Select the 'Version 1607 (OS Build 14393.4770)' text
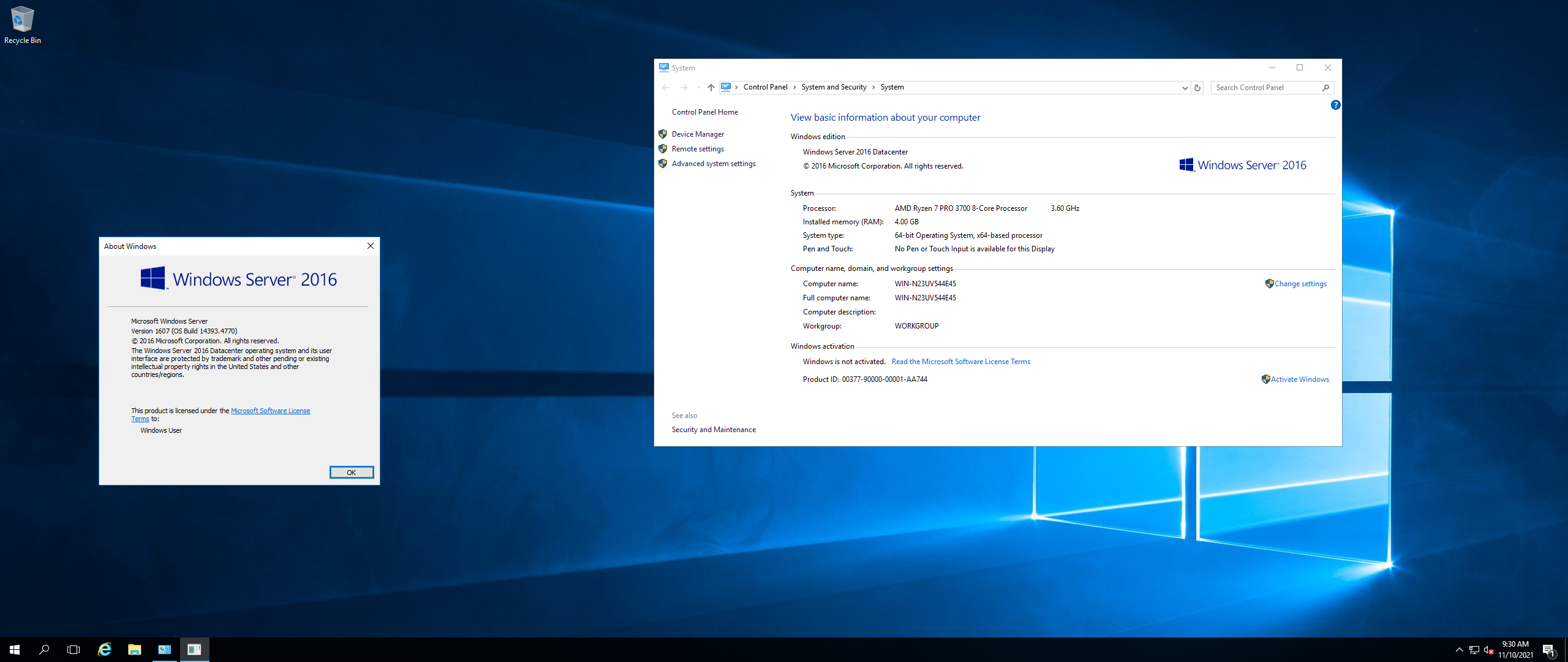This screenshot has height=662, width=1568. (x=184, y=331)
